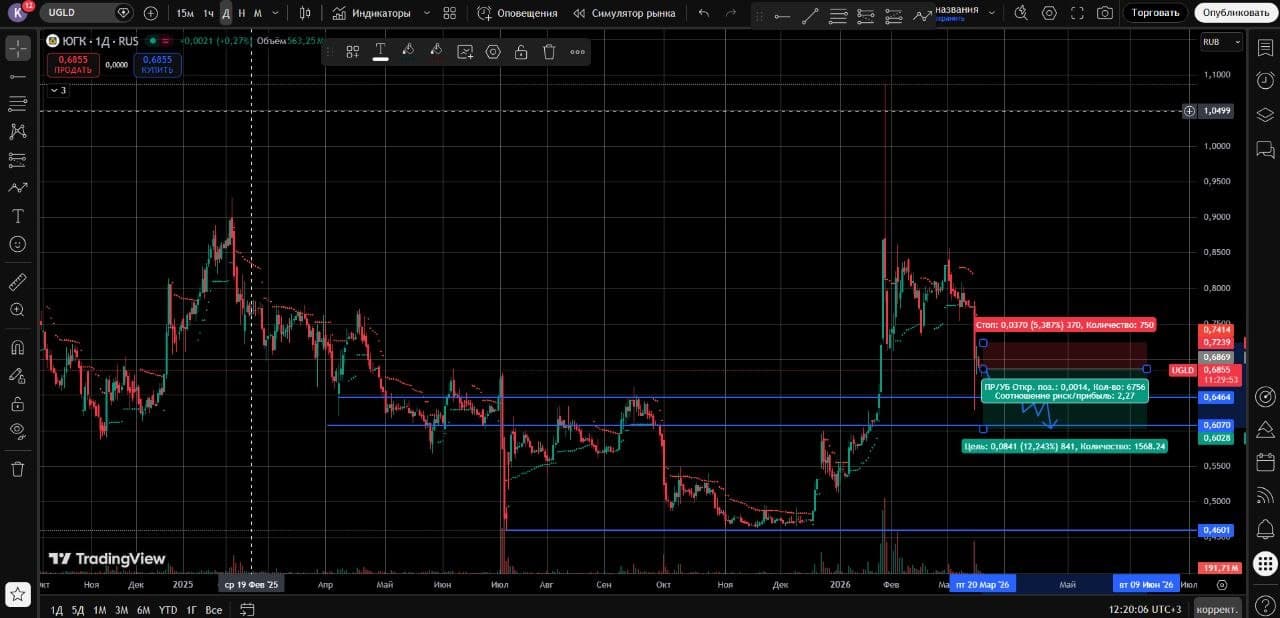Click the UGLD symbol search field
Screen dimensions: 1280x618
coord(80,13)
